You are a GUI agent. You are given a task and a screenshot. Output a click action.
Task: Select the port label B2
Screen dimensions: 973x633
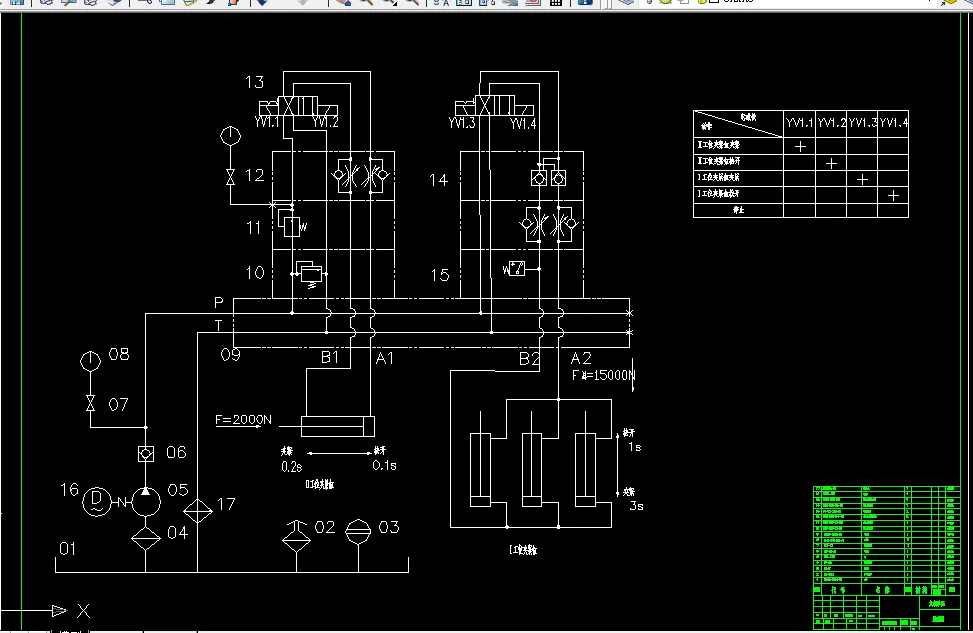(x=529, y=359)
